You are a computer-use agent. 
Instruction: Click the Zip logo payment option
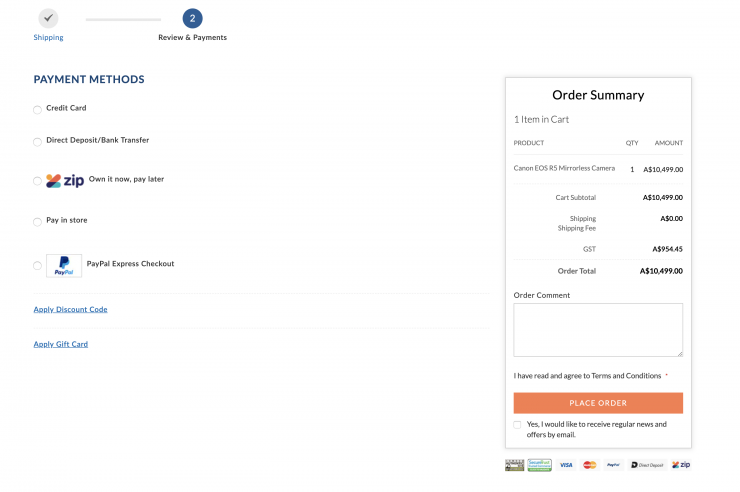coord(65,181)
